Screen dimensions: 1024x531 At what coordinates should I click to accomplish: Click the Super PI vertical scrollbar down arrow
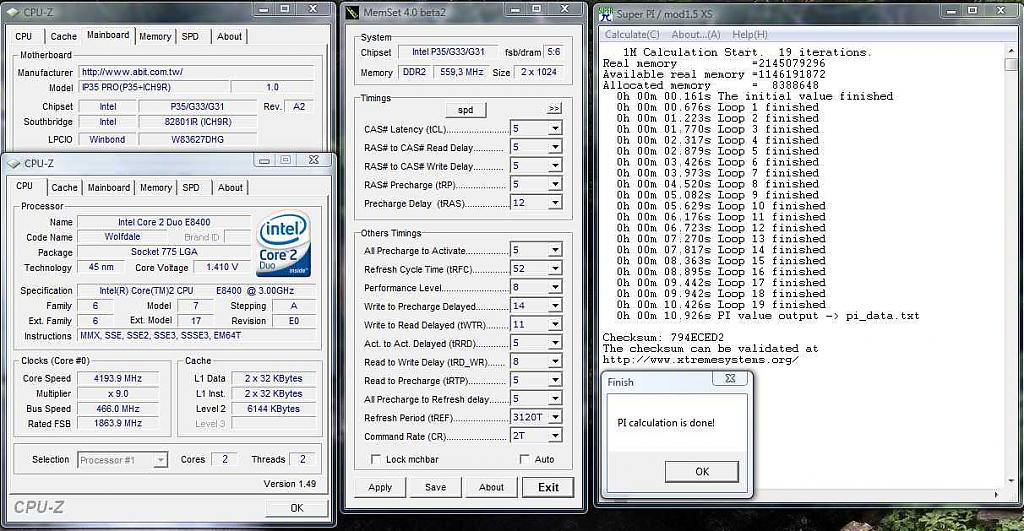1010,483
